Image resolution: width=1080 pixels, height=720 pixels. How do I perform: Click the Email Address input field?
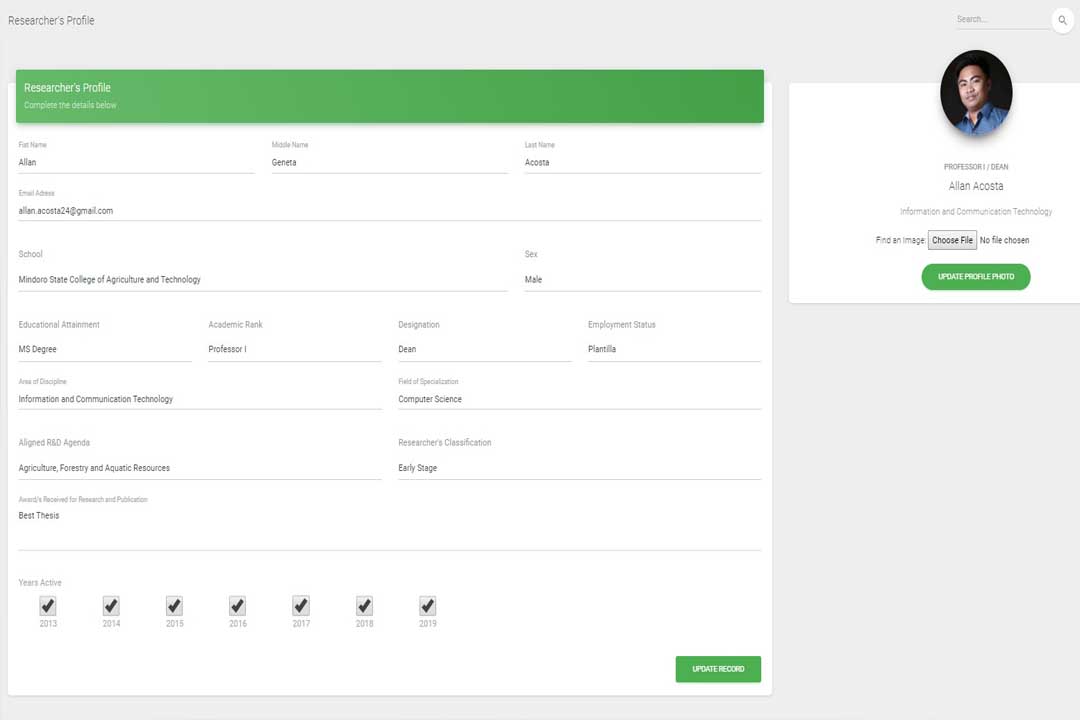(389, 211)
